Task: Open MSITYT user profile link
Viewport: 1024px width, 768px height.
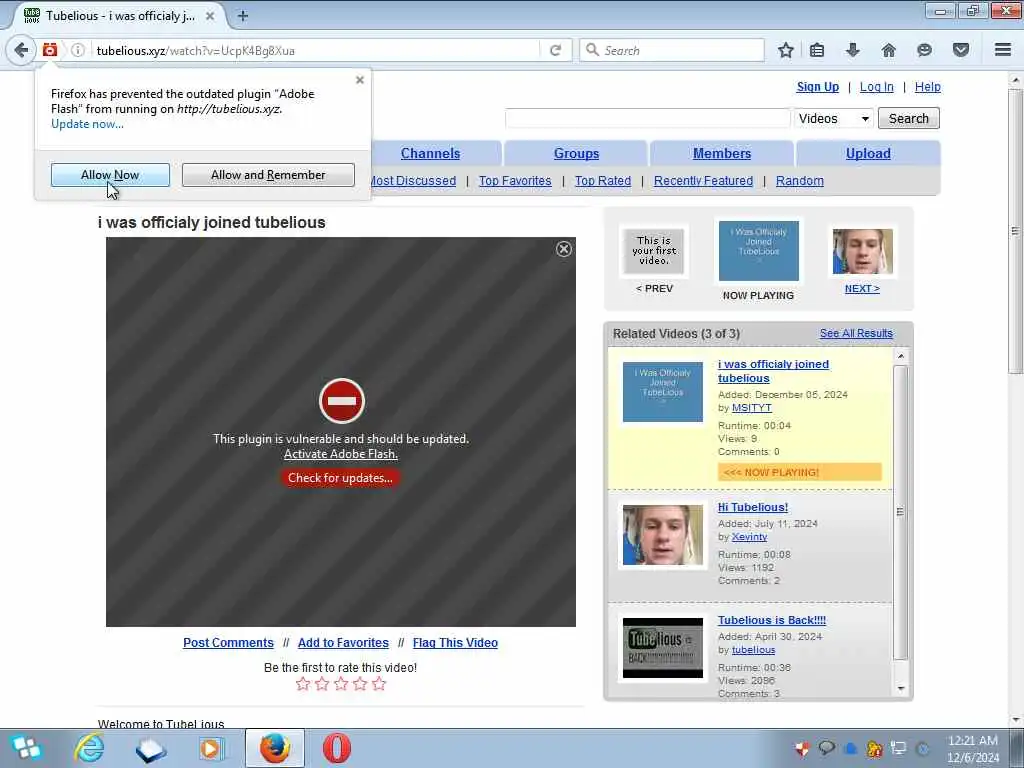Action: (x=752, y=408)
